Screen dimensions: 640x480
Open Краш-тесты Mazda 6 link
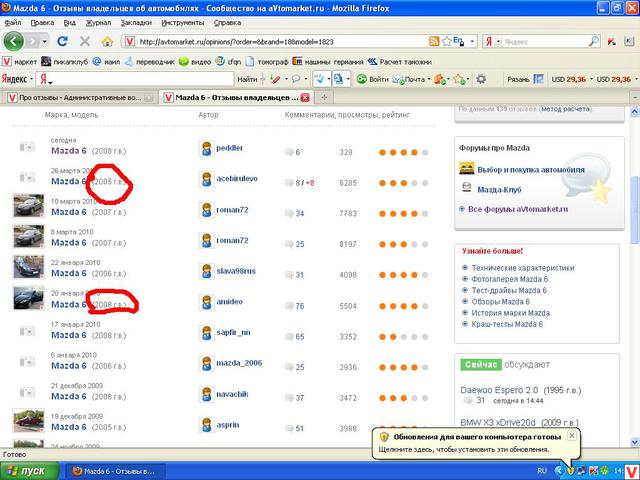pyautogui.click(x=507, y=324)
